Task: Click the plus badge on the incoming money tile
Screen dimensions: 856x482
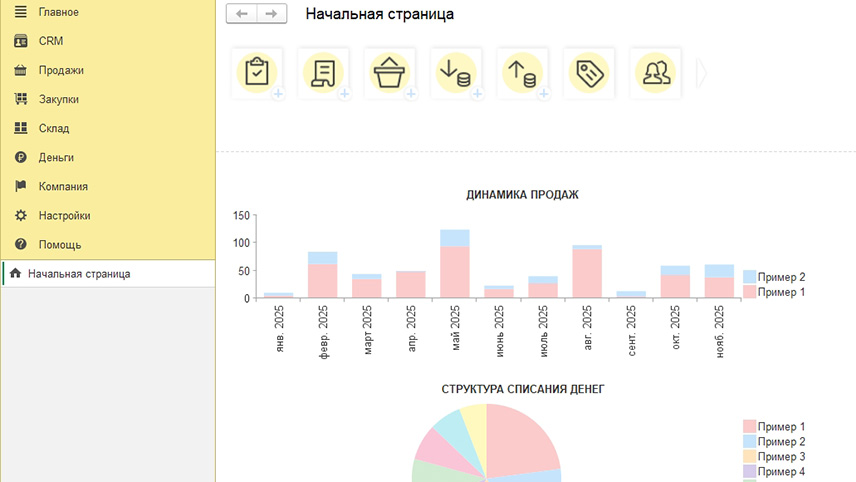Action: (x=478, y=94)
